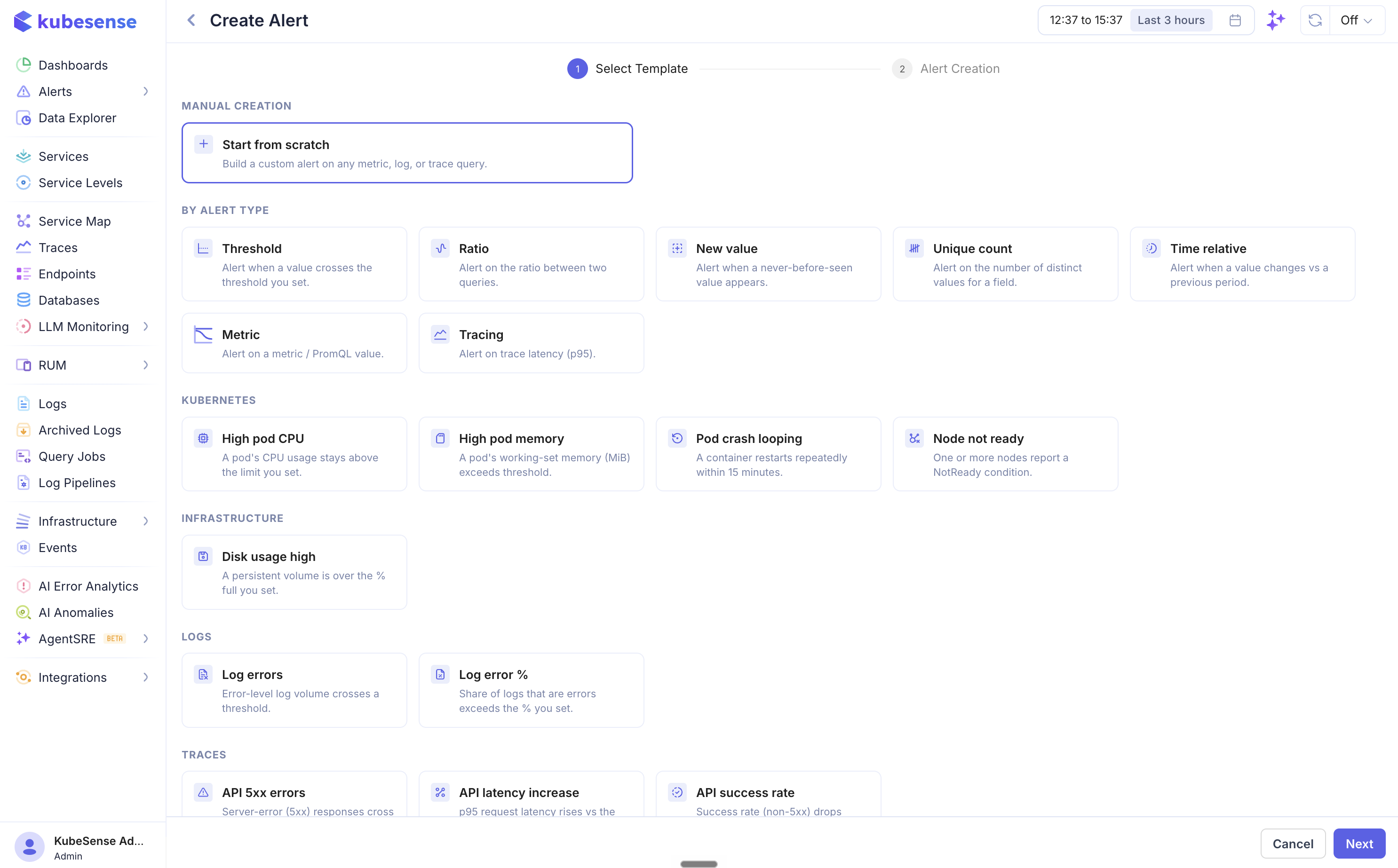Expand the LLM Monitoring submenu chevron
Image resolution: width=1398 pixels, height=868 pixels.
(146, 327)
